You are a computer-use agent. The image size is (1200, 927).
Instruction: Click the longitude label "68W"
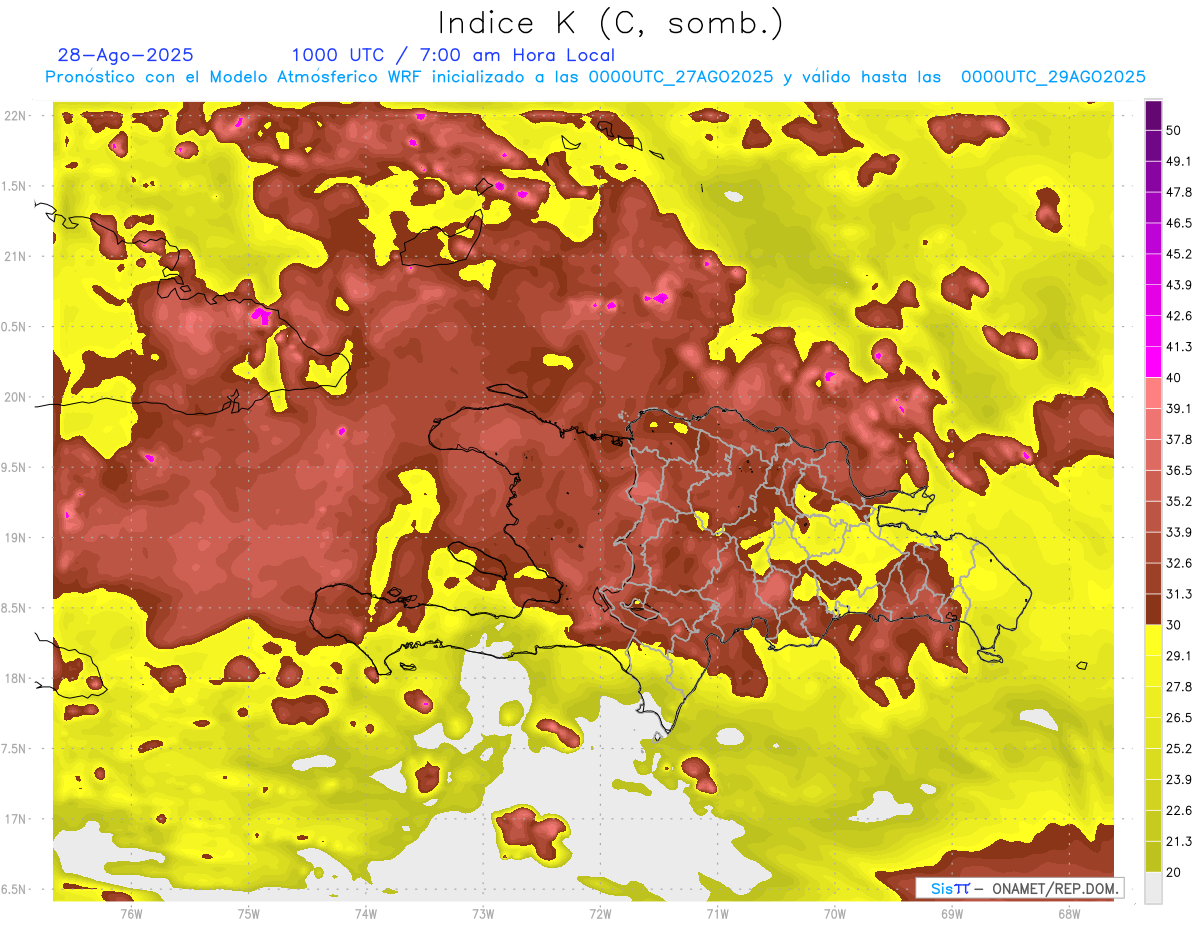point(1069,913)
